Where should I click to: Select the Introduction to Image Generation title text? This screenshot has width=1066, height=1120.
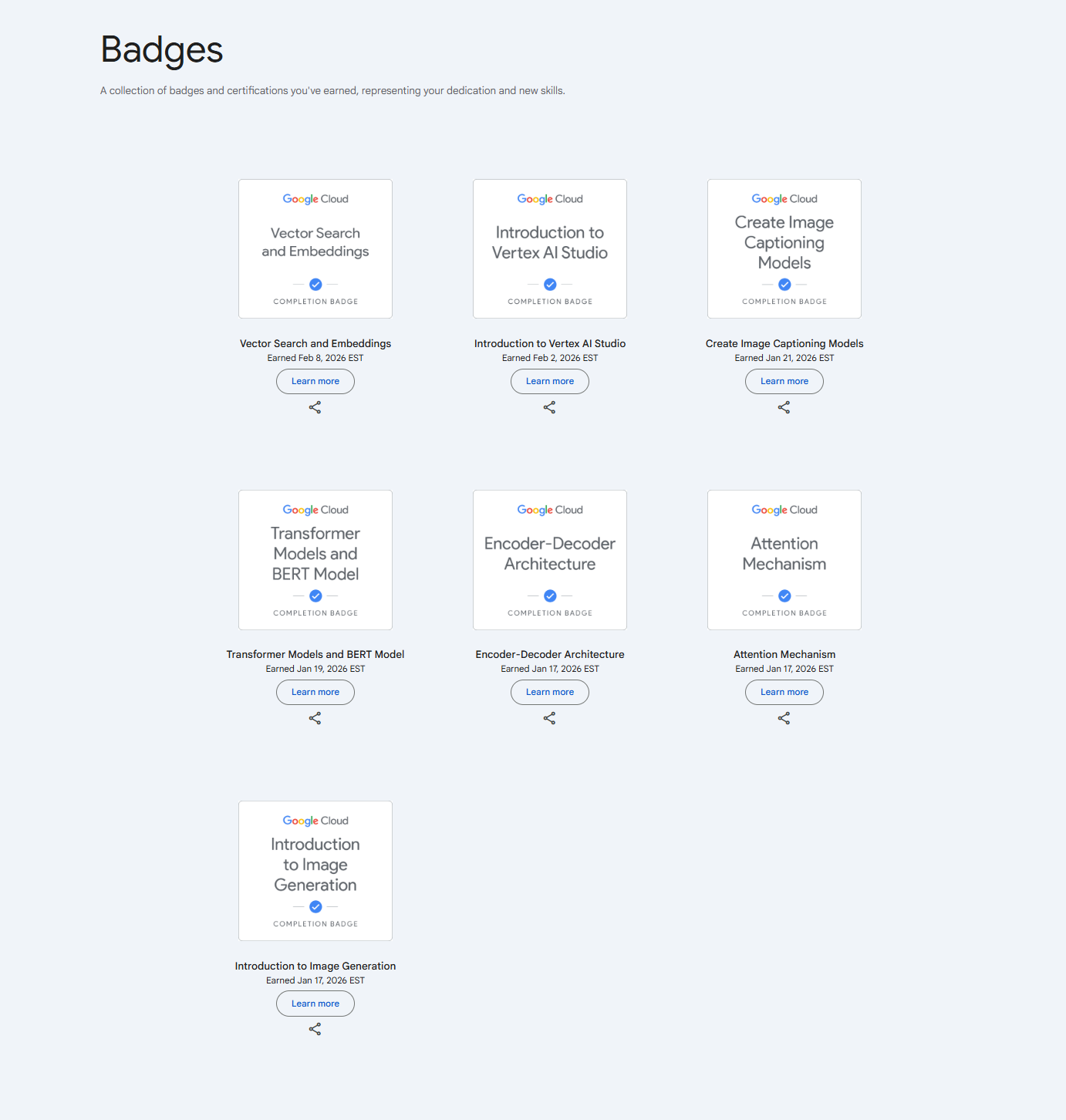(x=315, y=966)
